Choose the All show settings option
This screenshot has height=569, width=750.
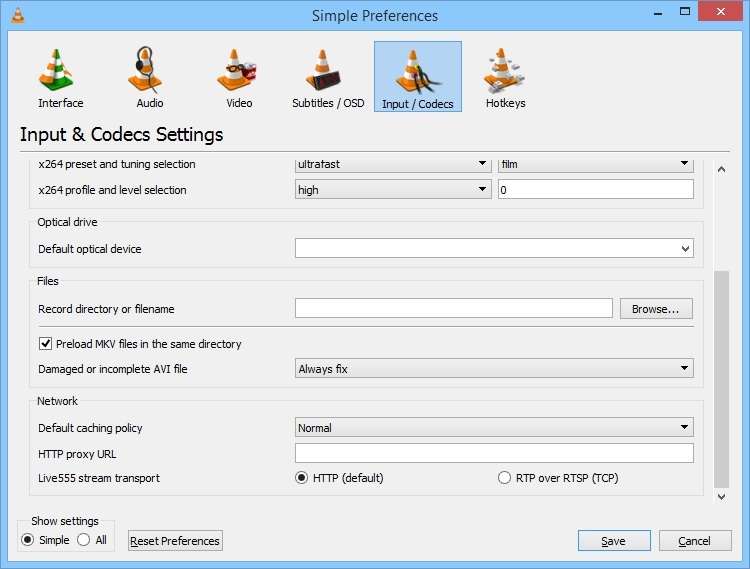83,540
